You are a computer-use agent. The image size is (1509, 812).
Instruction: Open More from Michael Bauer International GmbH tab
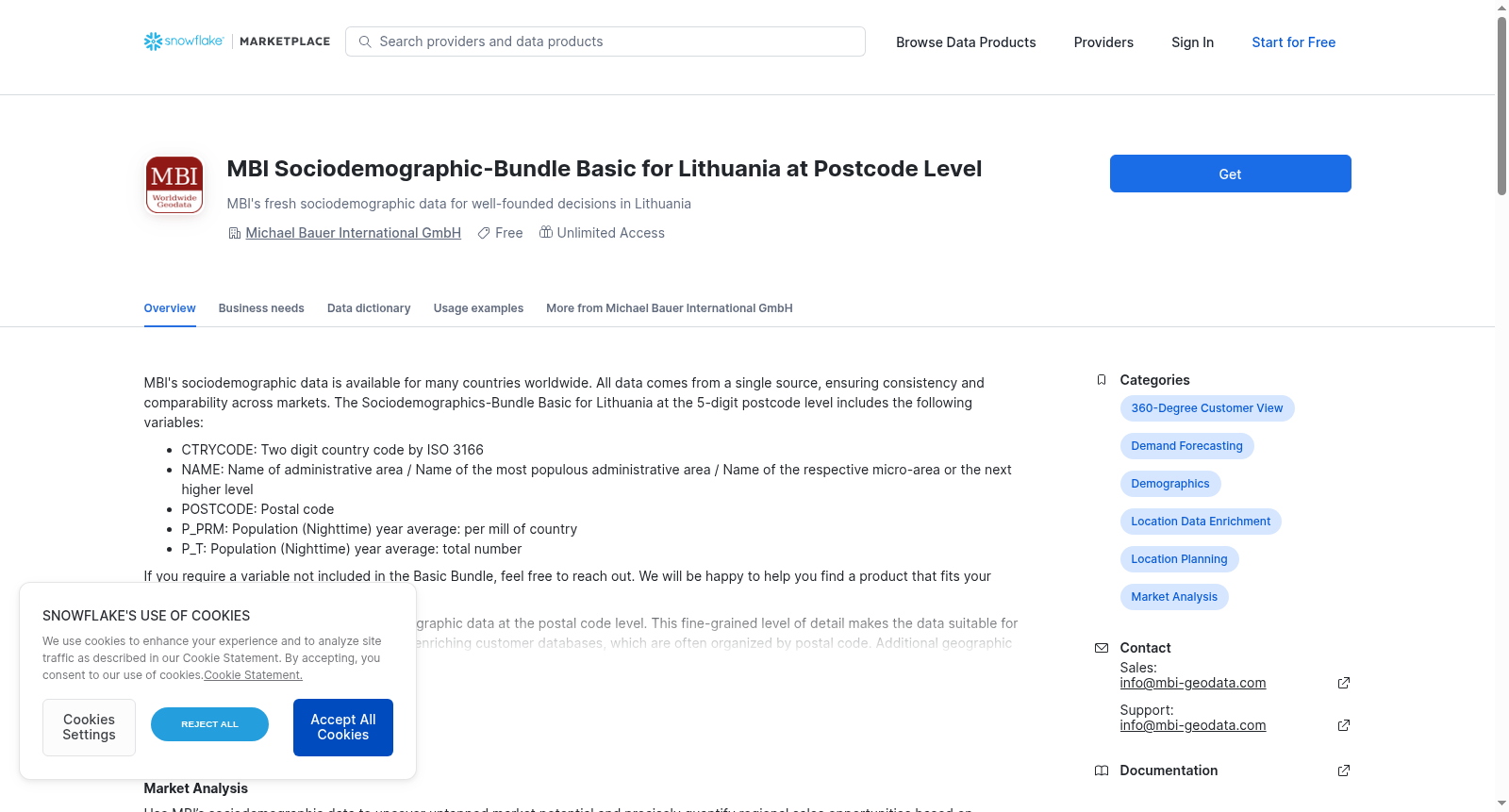coord(670,308)
